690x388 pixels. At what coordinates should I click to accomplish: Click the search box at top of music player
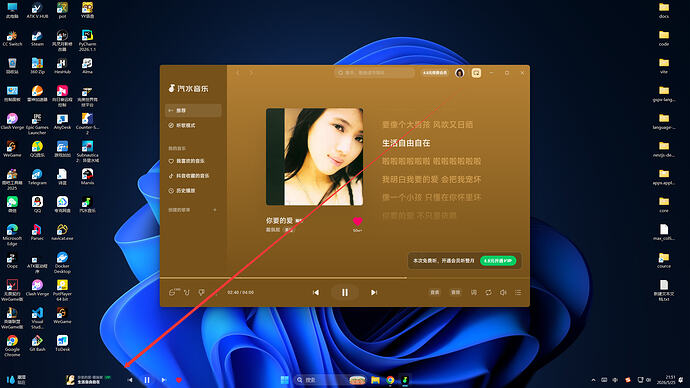(374, 73)
